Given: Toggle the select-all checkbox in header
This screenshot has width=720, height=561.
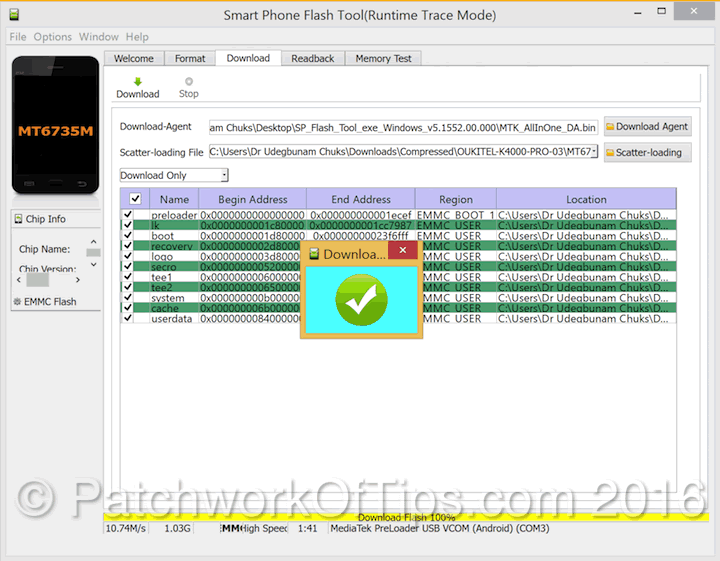Looking at the screenshot, I should click(135, 199).
